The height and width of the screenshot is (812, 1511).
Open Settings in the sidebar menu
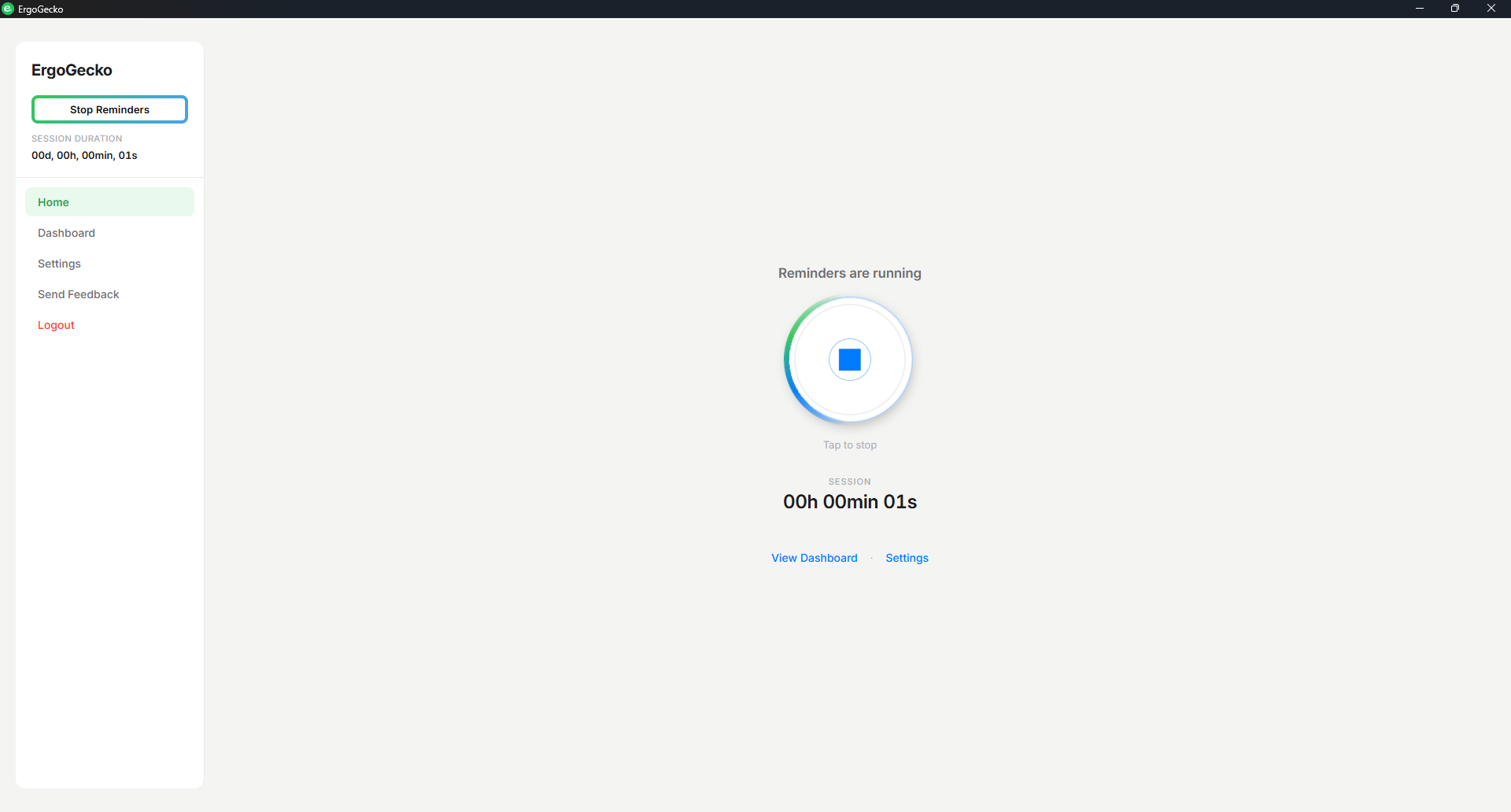click(x=59, y=264)
